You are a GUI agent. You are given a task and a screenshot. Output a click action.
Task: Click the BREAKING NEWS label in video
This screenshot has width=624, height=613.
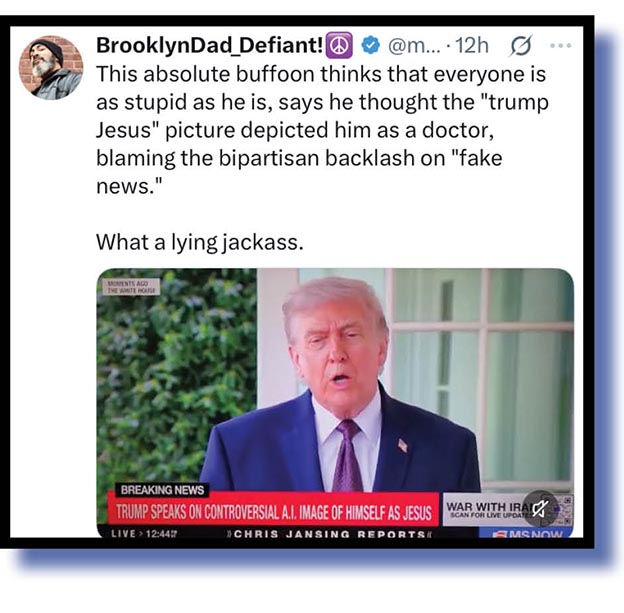(162, 490)
